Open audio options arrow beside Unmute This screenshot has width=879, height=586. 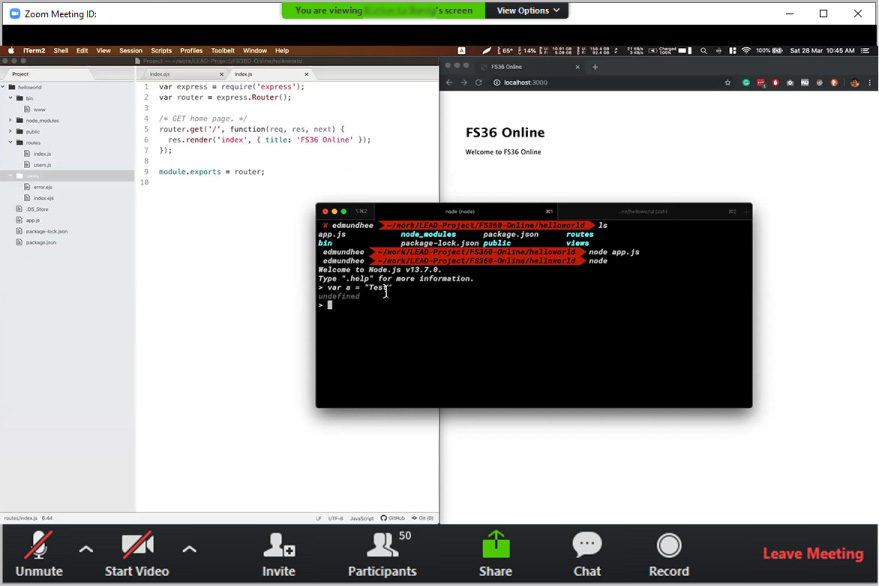pyautogui.click(x=86, y=549)
